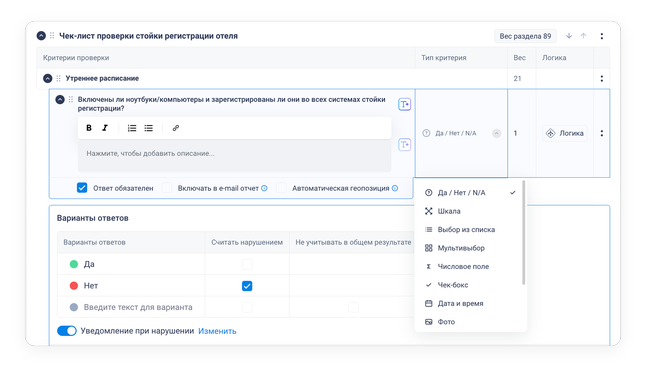The height and width of the screenshot is (375, 646).
Task: Click the question title text about ноутбуки/компьютеры
Action: tap(232, 104)
